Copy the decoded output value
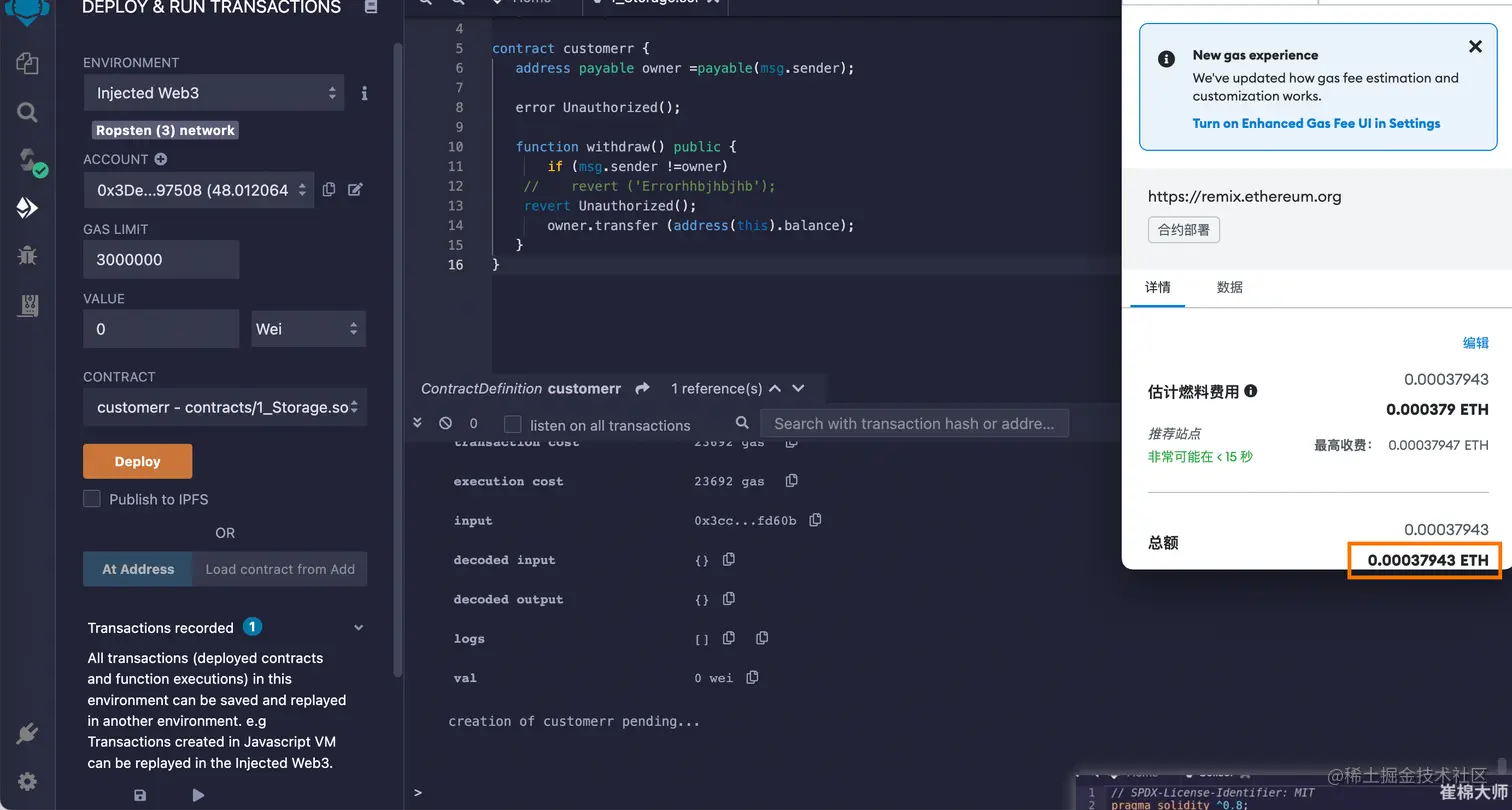The height and width of the screenshot is (810, 1512). click(x=729, y=599)
